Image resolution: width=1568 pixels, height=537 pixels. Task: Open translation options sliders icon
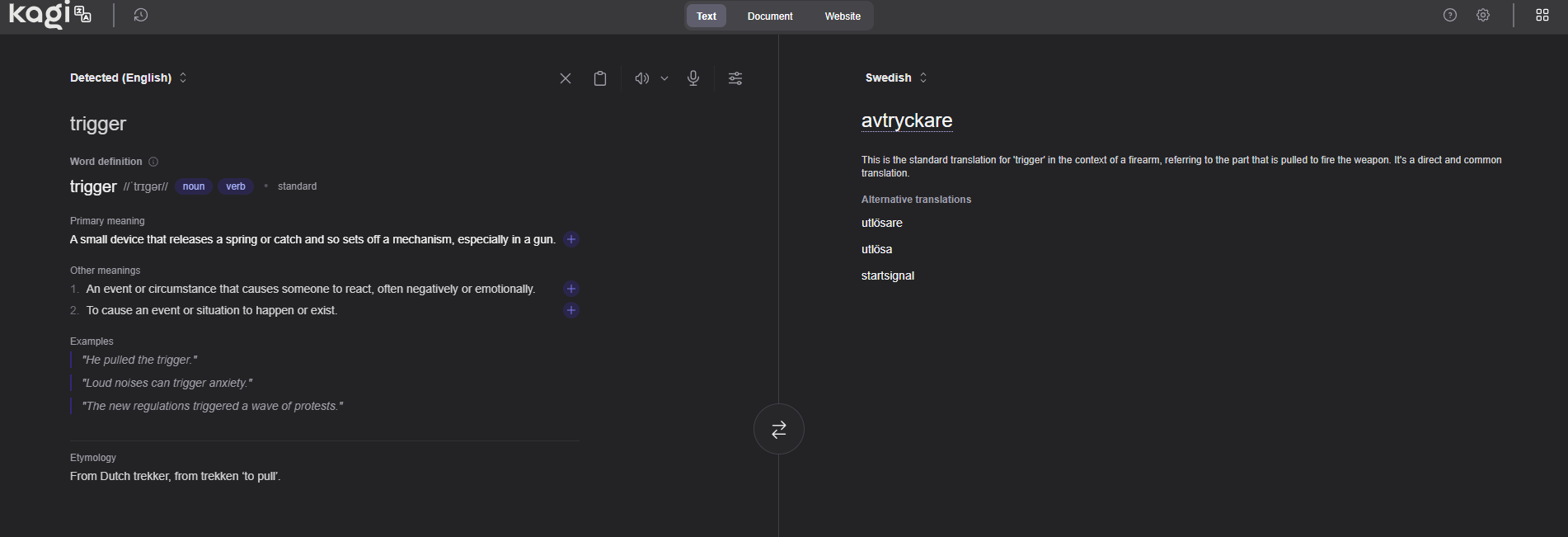[x=735, y=78]
